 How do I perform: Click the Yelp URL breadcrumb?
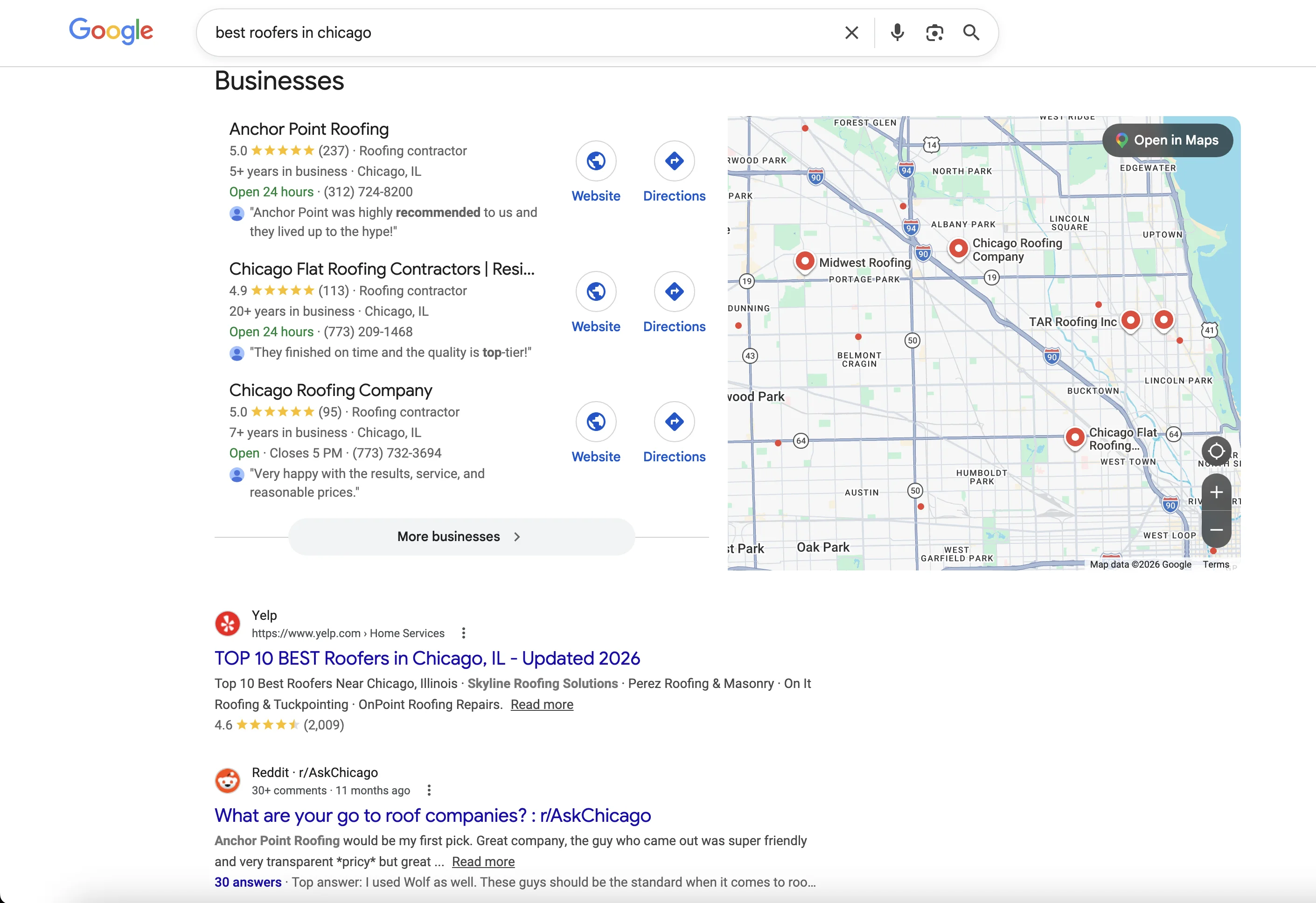[x=348, y=633]
